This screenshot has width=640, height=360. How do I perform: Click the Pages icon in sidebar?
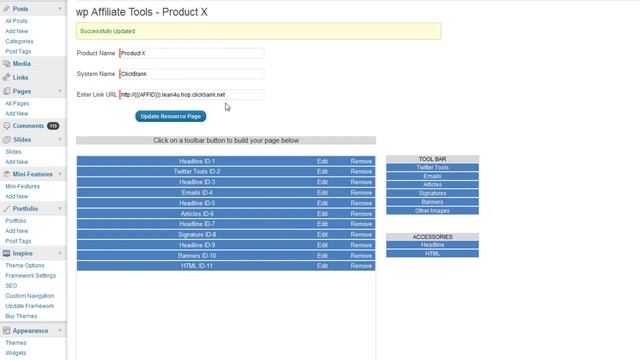coord(7,91)
